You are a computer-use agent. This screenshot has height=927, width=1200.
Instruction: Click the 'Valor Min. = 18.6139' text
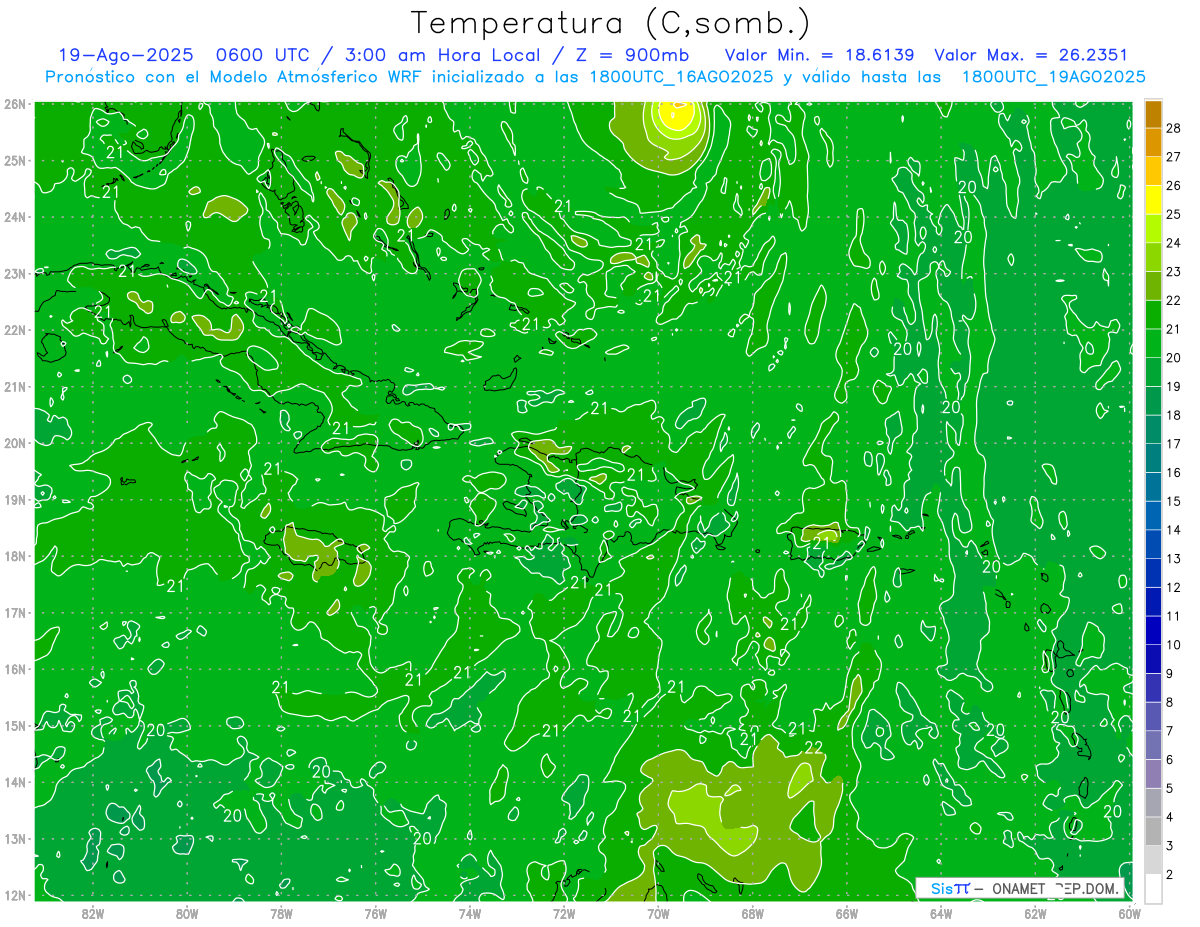point(820,56)
